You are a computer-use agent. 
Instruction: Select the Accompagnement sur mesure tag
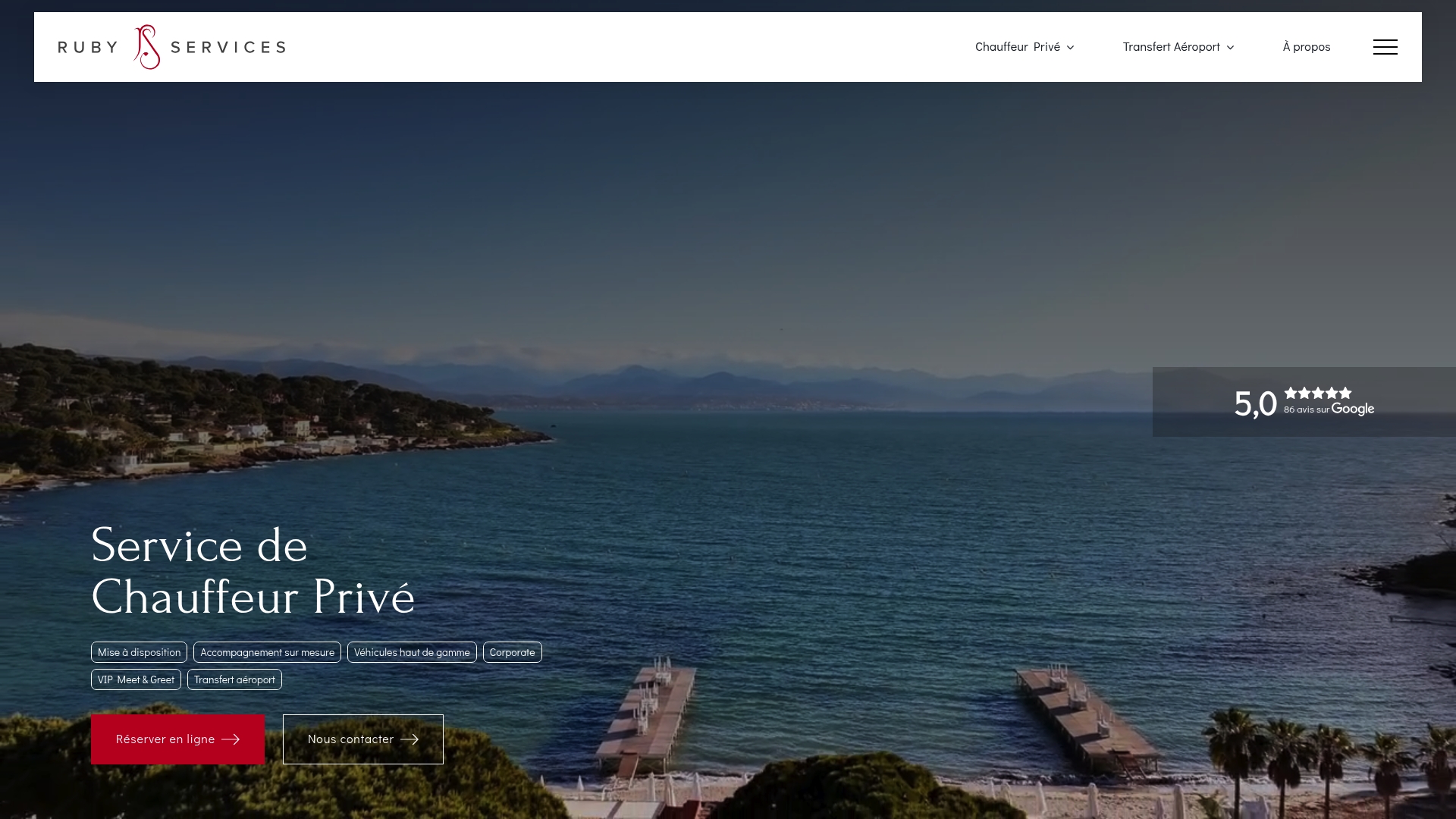coord(267,652)
